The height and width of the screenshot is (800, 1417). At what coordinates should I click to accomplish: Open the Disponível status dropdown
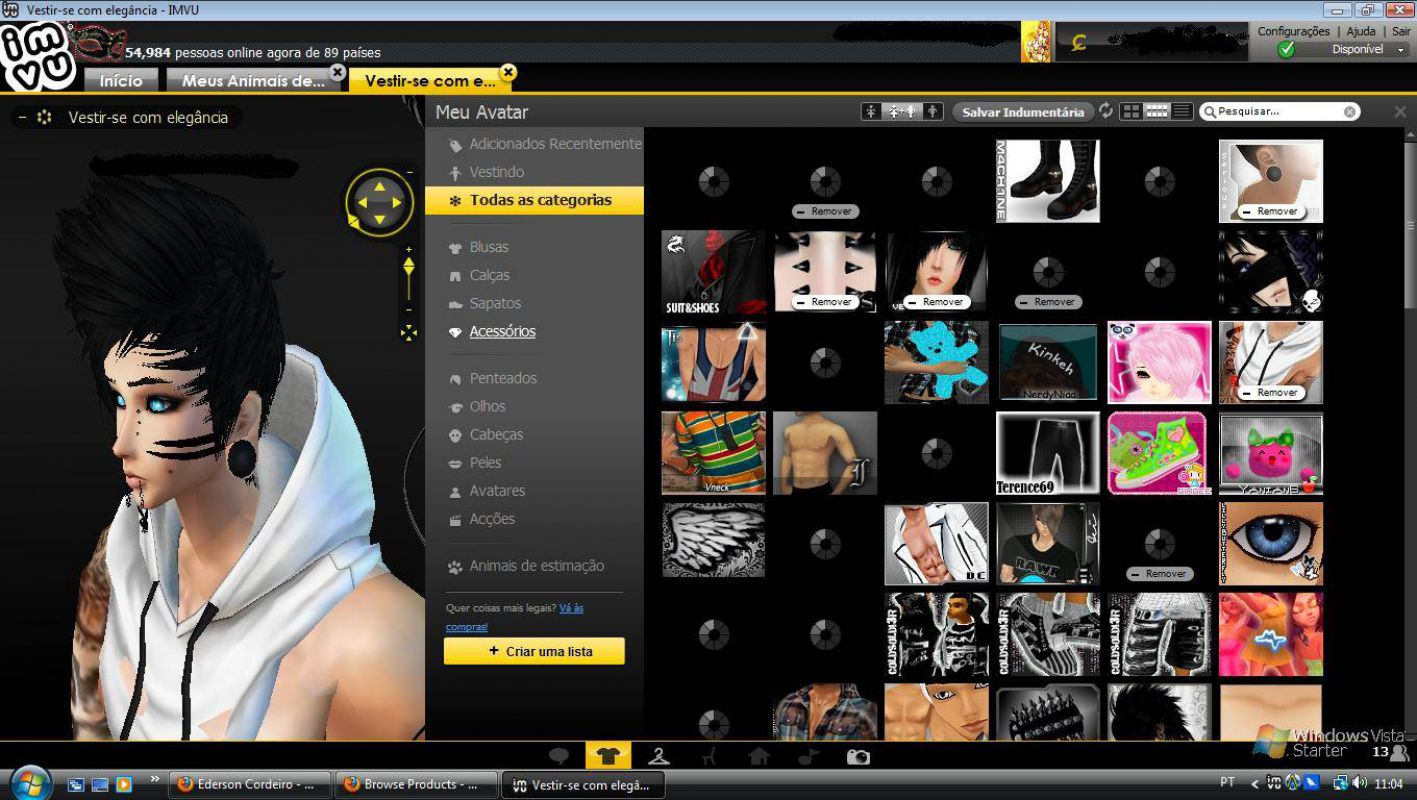tap(1400, 50)
